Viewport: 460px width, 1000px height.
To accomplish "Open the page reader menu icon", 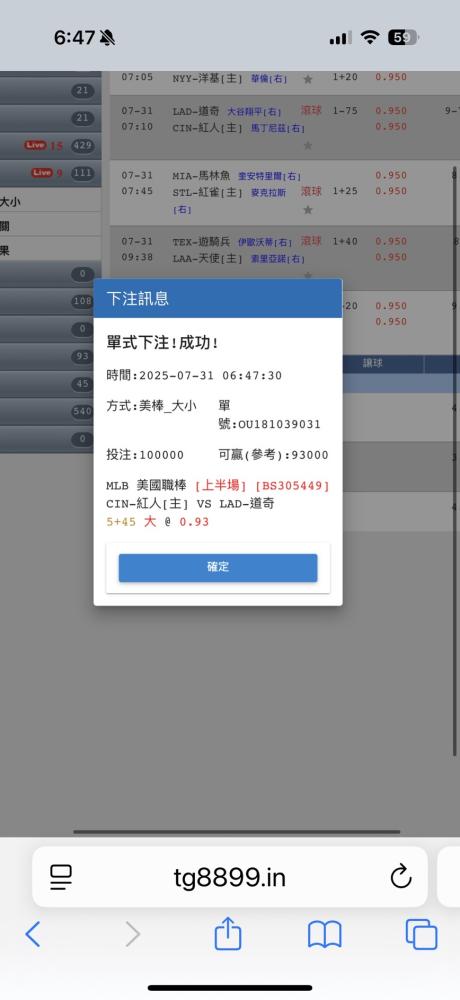I will [x=61, y=878].
